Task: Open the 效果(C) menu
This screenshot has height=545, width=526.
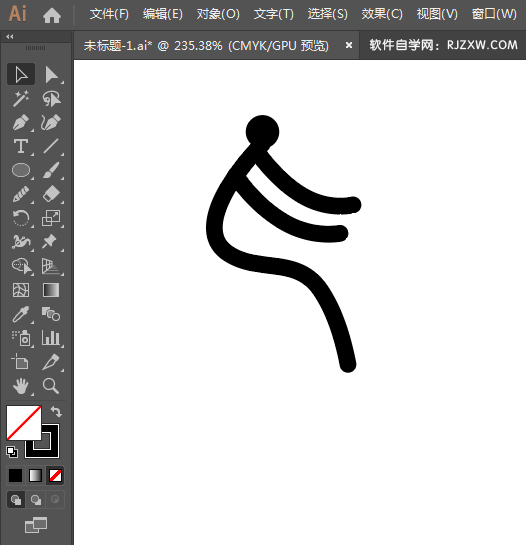Action: (382, 14)
